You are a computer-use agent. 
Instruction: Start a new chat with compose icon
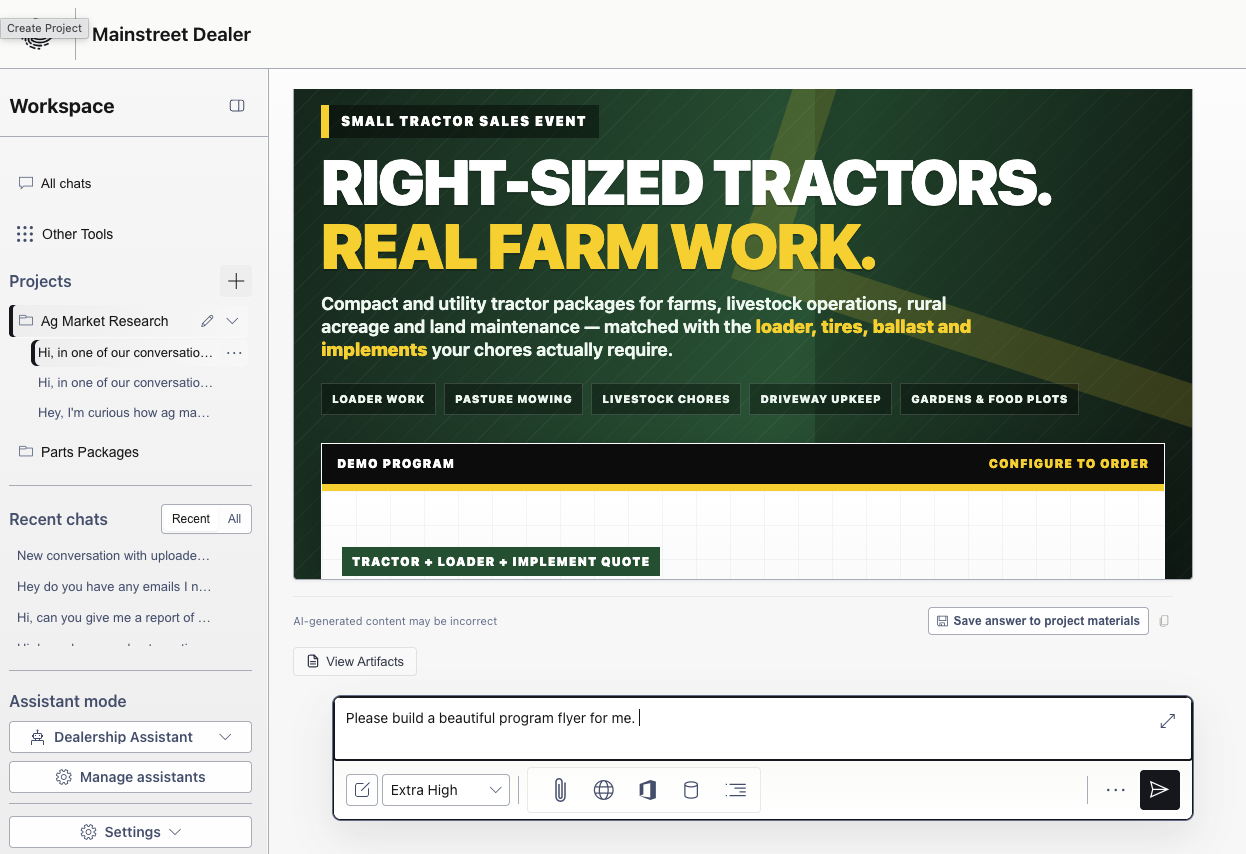(361, 790)
